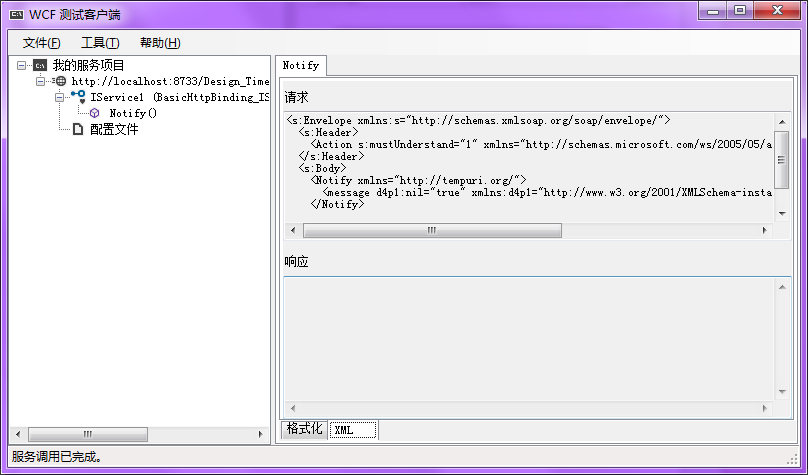Click inside the empty 响应 text box
The height and width of the screenshot is (475, 808).
(x=529, y=339)
